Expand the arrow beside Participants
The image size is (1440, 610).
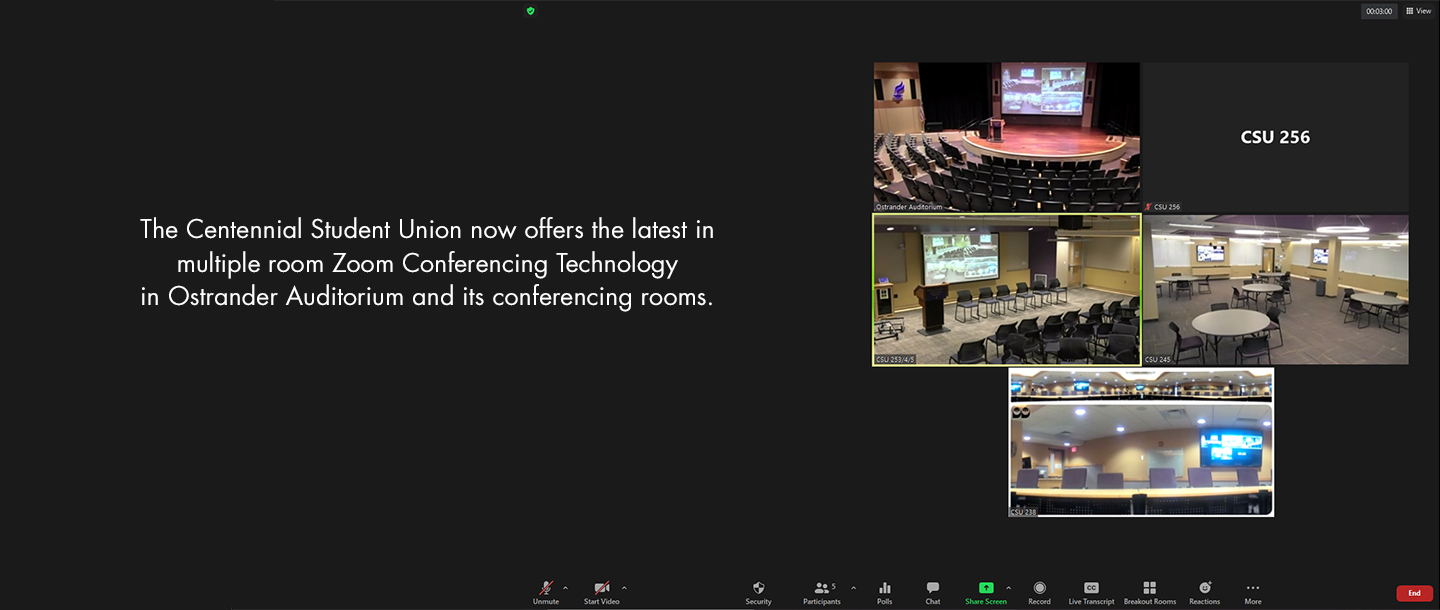coord(853,588)
